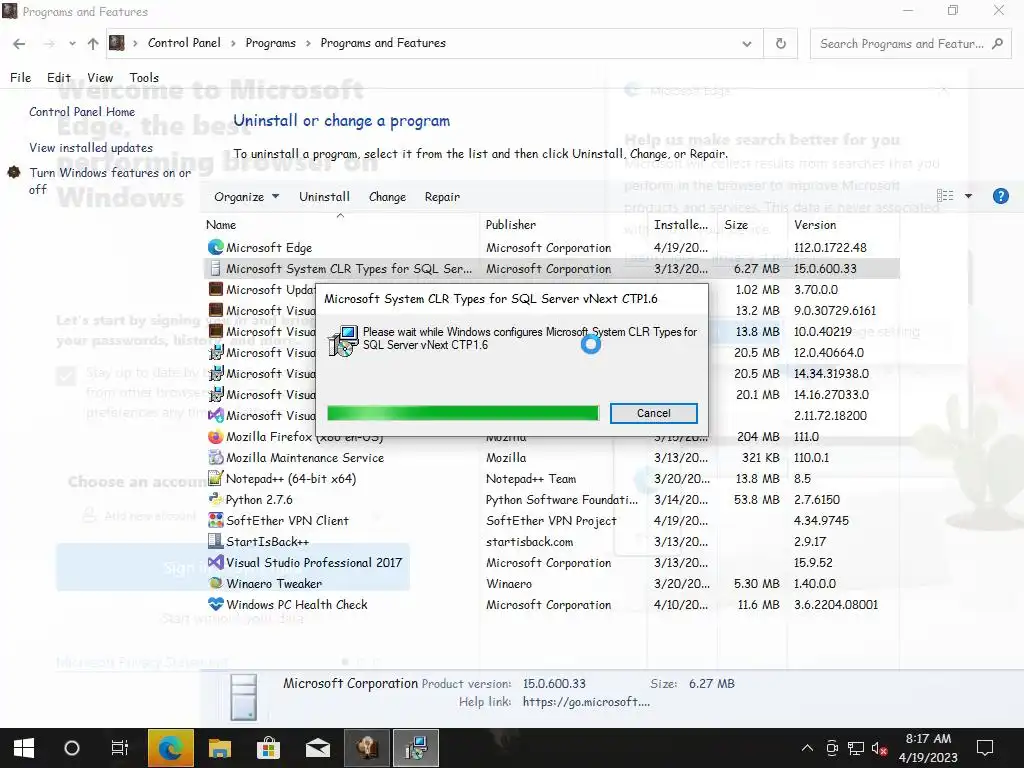Click the Microsoft Update program icon

tap(216, 289)
